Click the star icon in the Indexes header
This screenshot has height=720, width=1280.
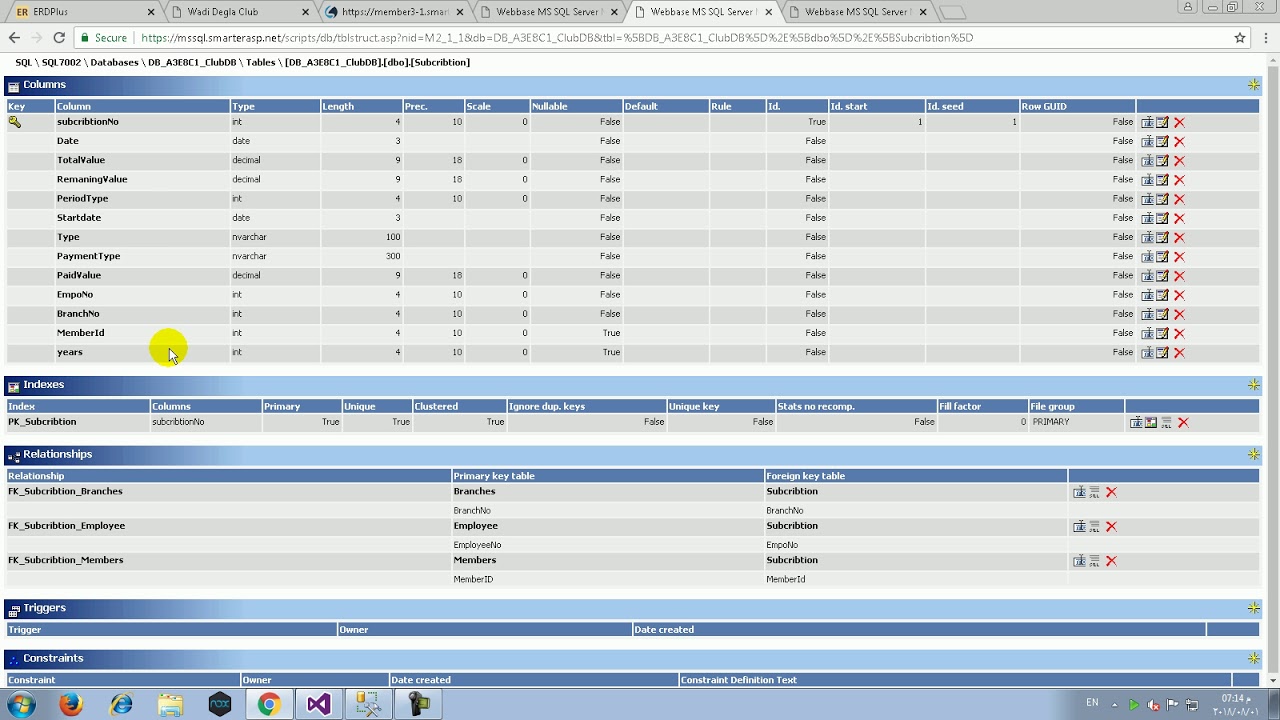[1254, 385]
